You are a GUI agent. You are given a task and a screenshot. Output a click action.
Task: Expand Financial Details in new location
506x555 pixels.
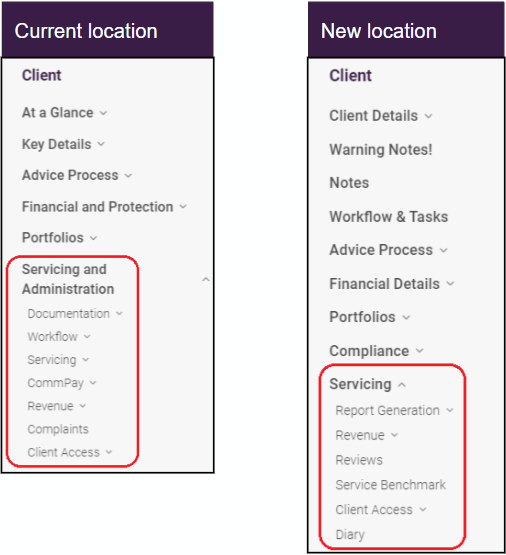click(x=450, y=284)
